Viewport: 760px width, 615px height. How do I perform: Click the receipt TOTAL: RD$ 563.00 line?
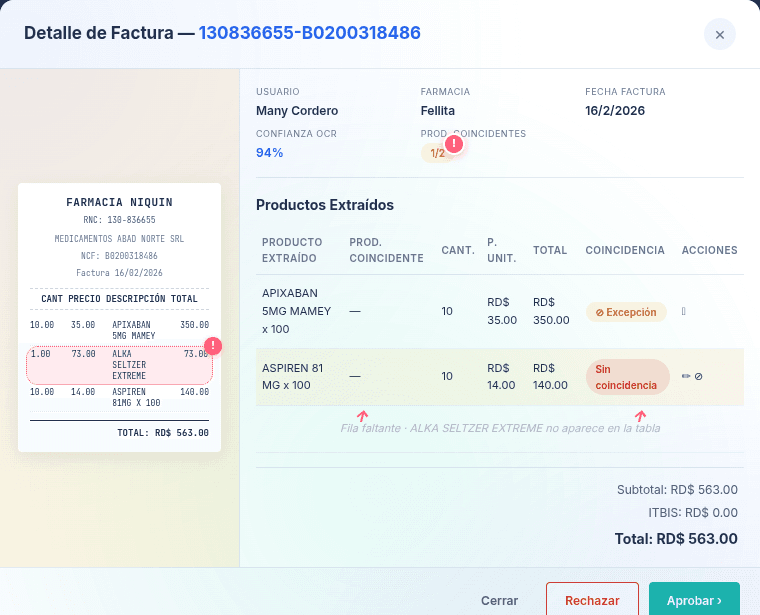click(x=163, y=433)
